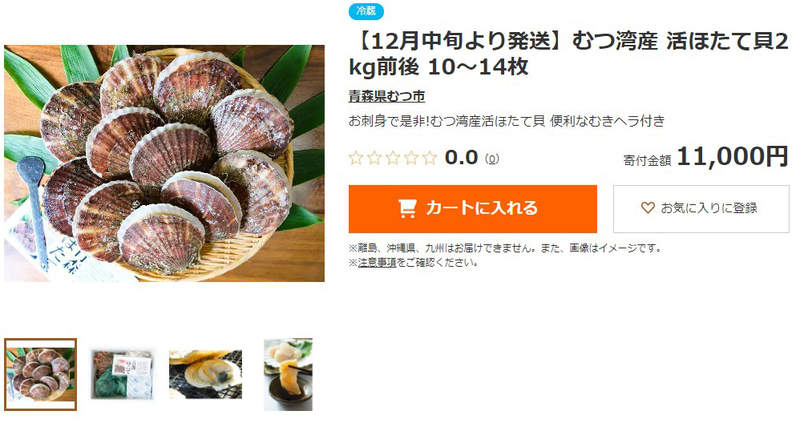Add item with カートに入れる button
This screenshot has width=800, height=423.
point(472,209)
